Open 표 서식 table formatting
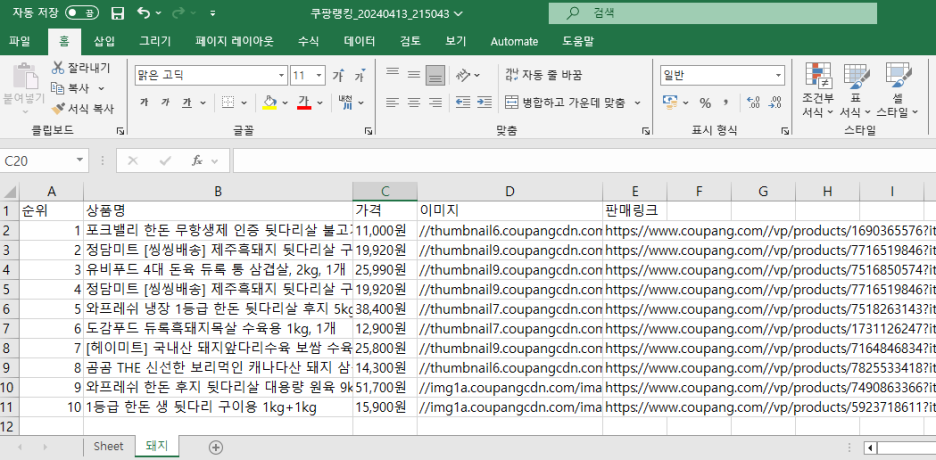 point(856,89)
